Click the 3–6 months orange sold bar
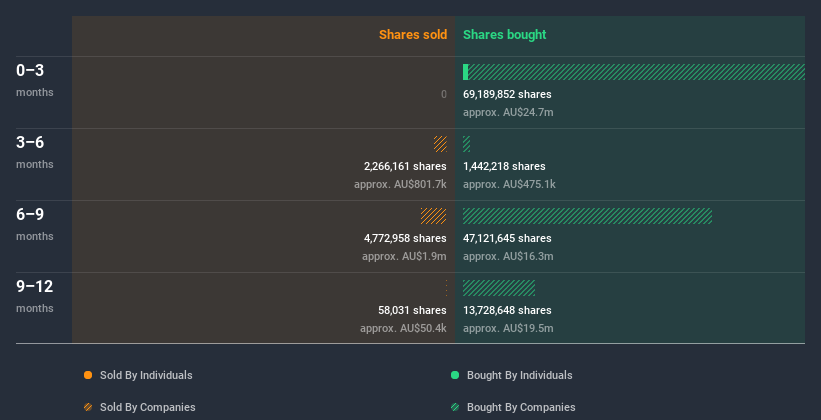This screenshot has height=420, width=821. pos(440,144)
